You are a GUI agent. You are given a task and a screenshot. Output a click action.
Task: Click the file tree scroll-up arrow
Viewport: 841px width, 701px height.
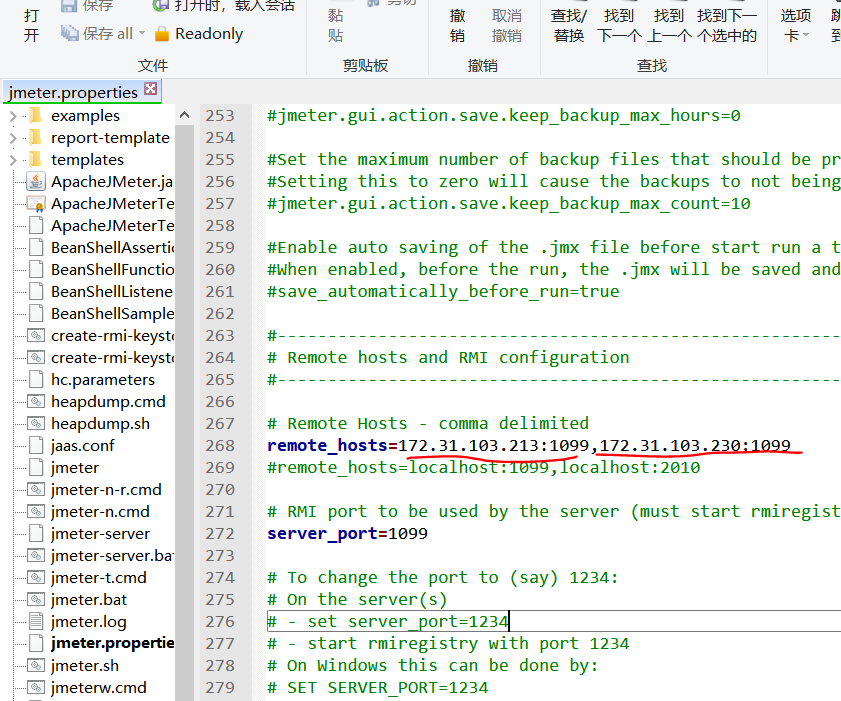184,115
